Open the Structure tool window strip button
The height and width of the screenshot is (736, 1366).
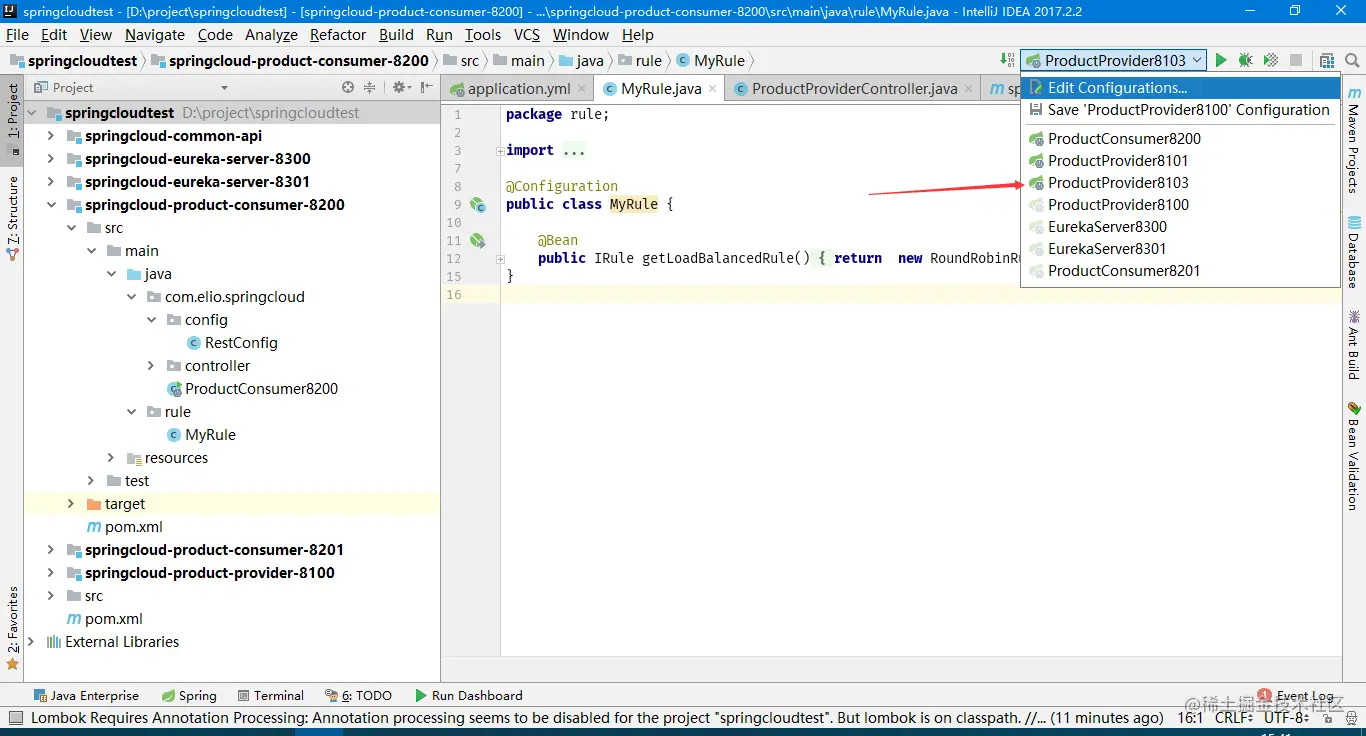point(13,218)
